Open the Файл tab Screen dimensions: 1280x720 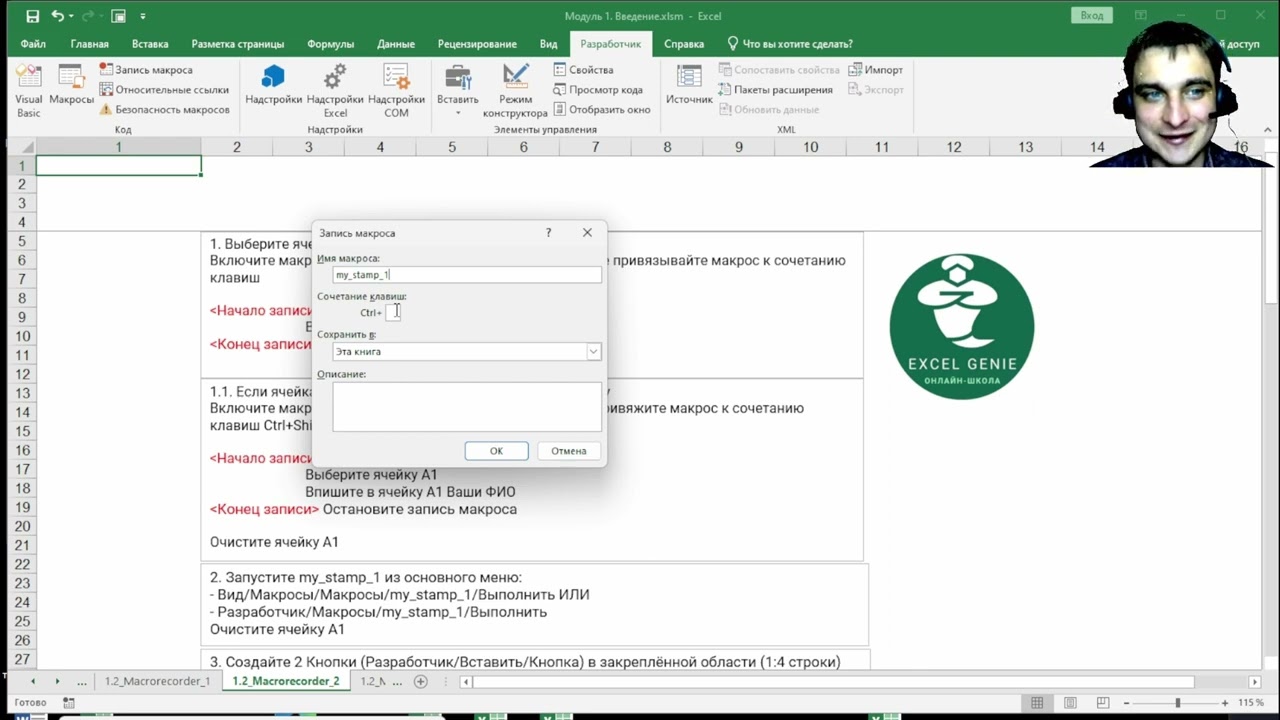(x=33, y=44)
